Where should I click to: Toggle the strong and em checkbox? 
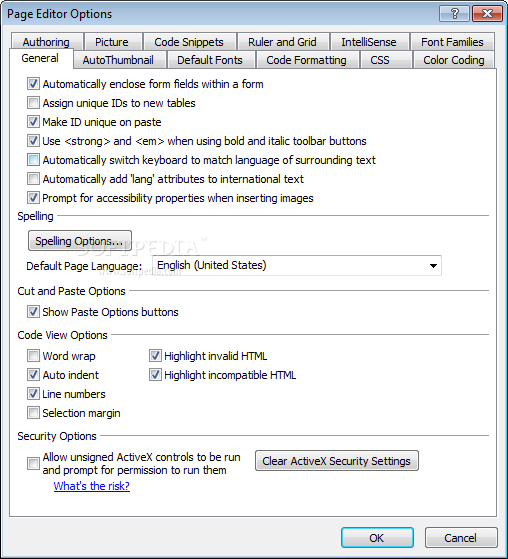point(33,141)
